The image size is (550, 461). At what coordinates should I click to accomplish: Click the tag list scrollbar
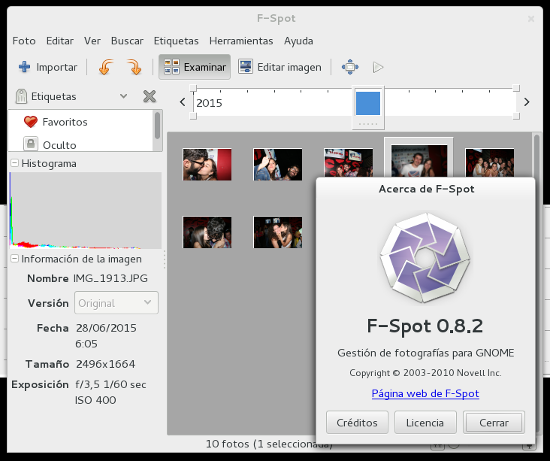click(157, 126)
